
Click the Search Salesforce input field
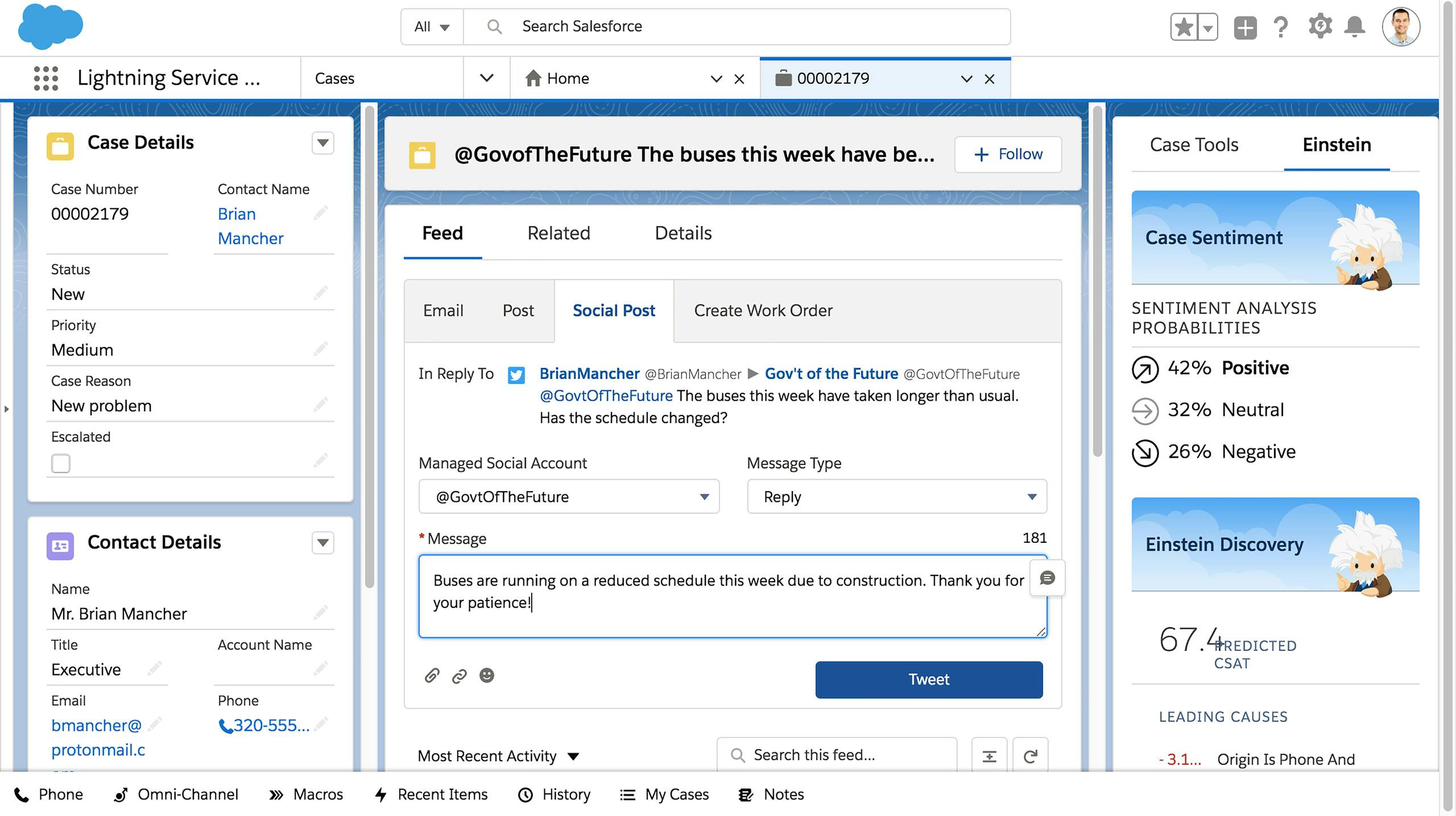(x=737, y=27)
